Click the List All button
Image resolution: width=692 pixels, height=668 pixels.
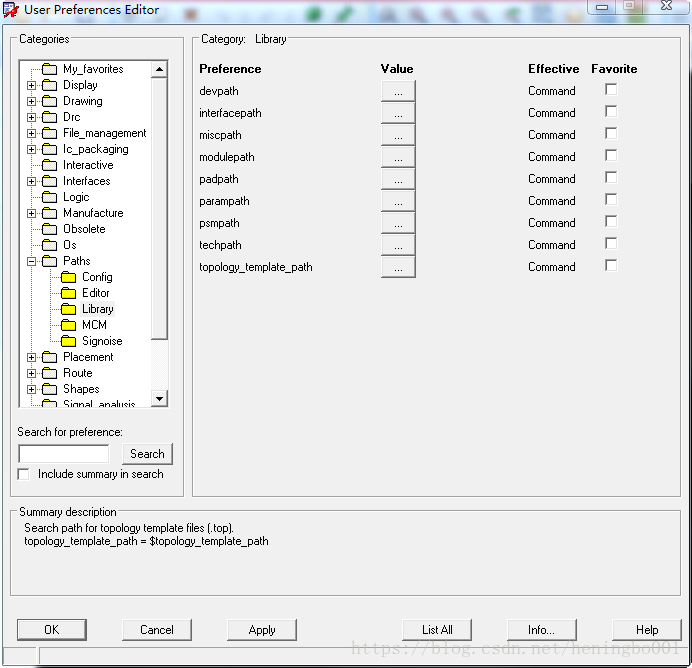click(x=437, y=630)
